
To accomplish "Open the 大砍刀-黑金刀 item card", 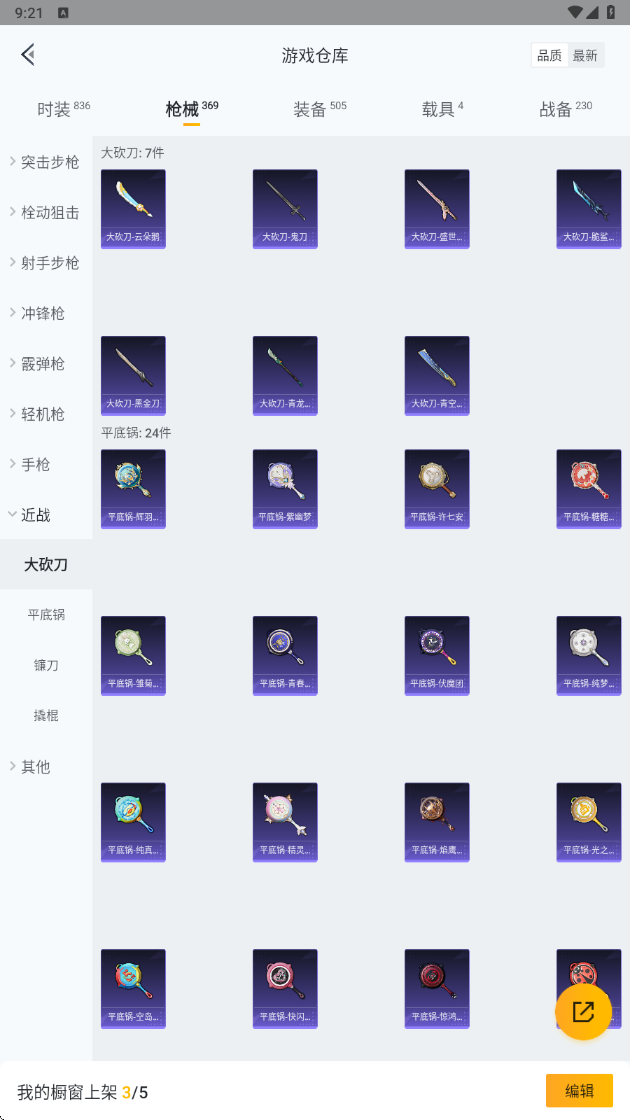I will (133, 376).
